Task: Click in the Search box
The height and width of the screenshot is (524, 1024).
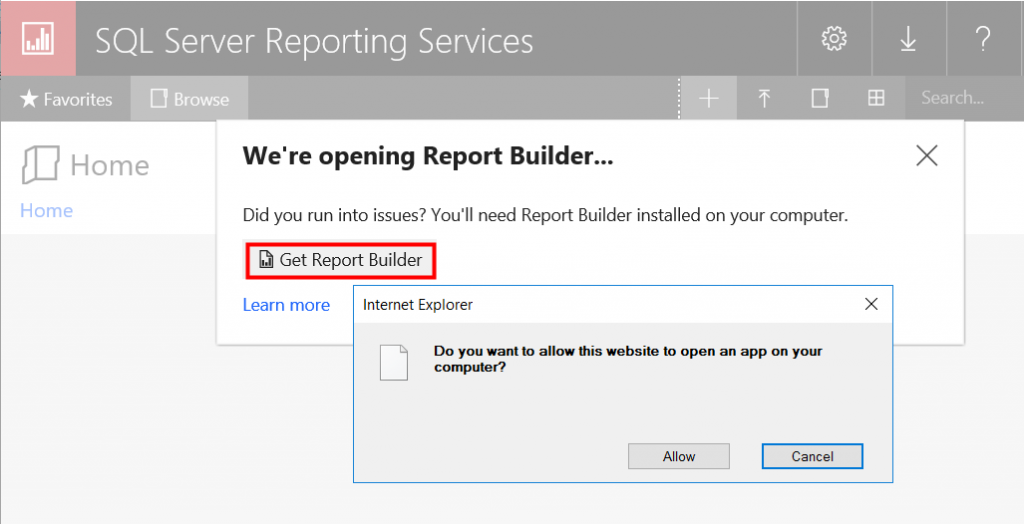Action: pos(964,98)
